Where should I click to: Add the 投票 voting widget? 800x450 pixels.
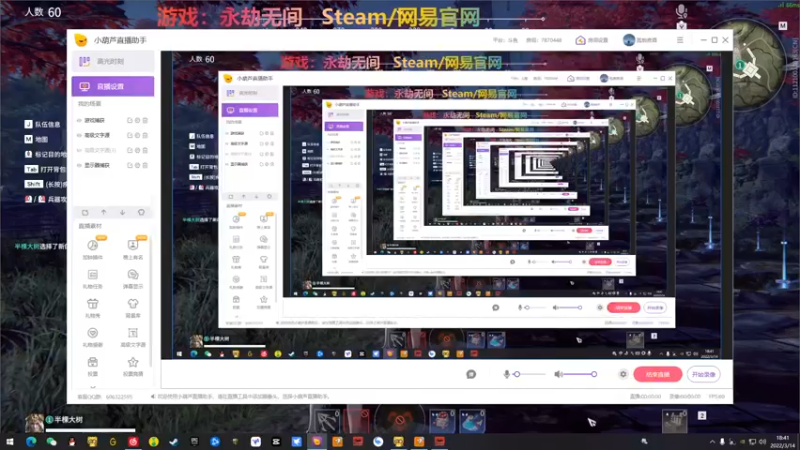tap(92, 366)
